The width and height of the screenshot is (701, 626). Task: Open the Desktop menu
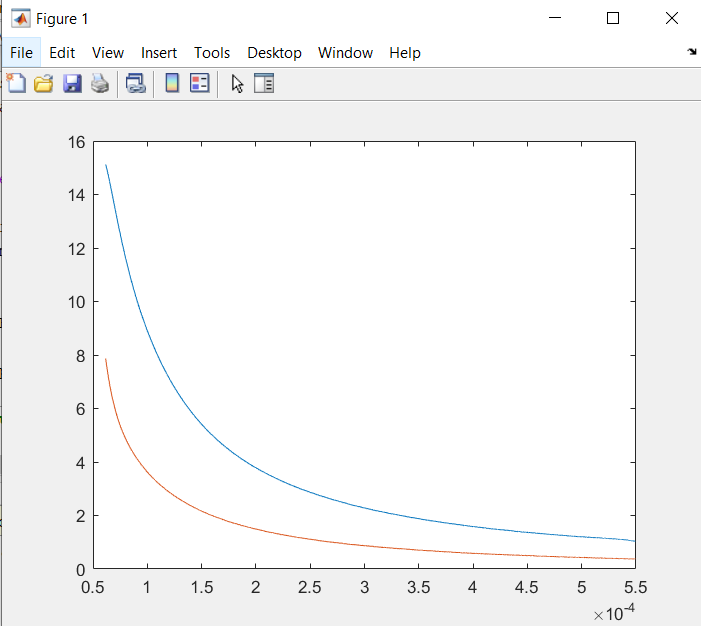tap(274, 53)
